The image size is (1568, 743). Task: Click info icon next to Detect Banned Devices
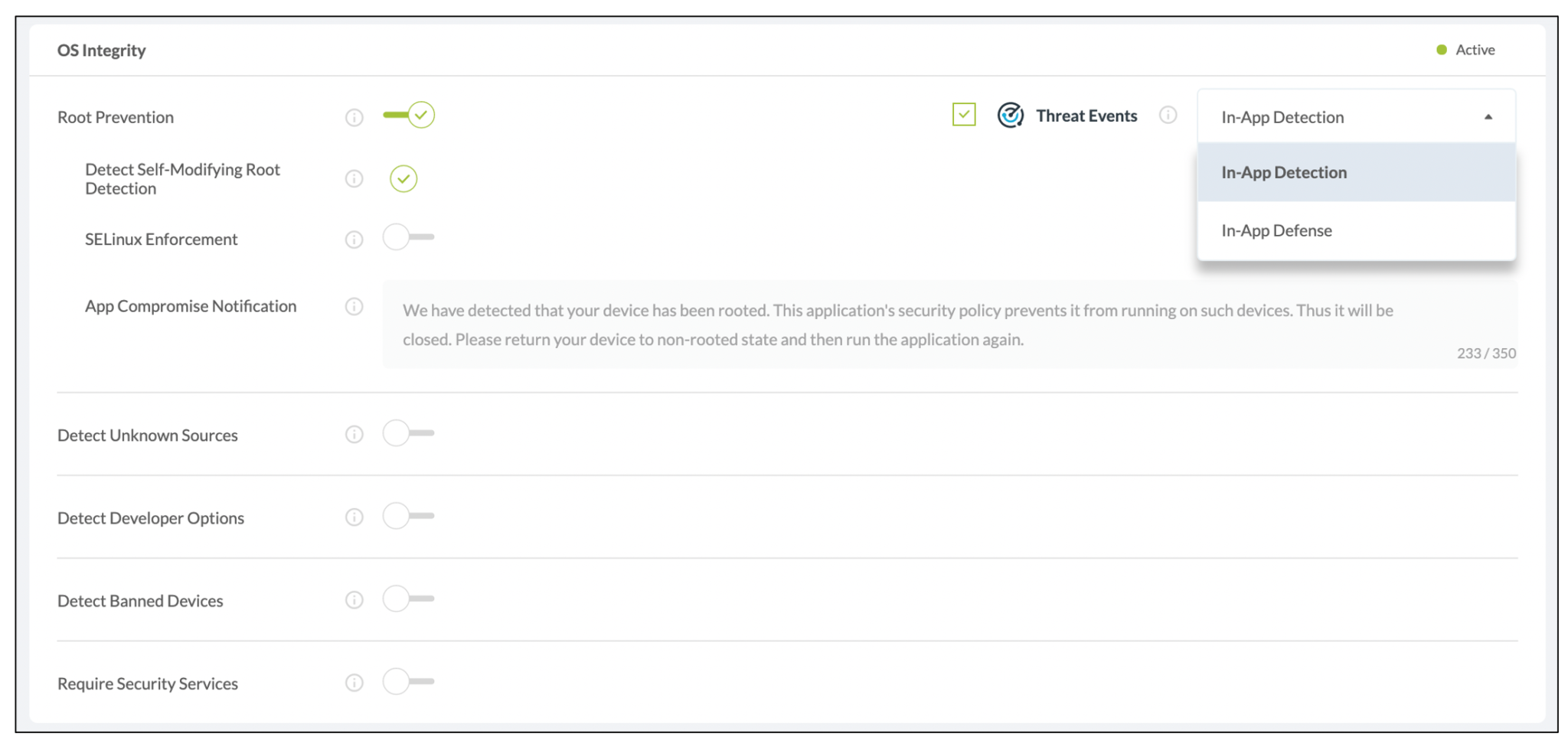(354, 600)
